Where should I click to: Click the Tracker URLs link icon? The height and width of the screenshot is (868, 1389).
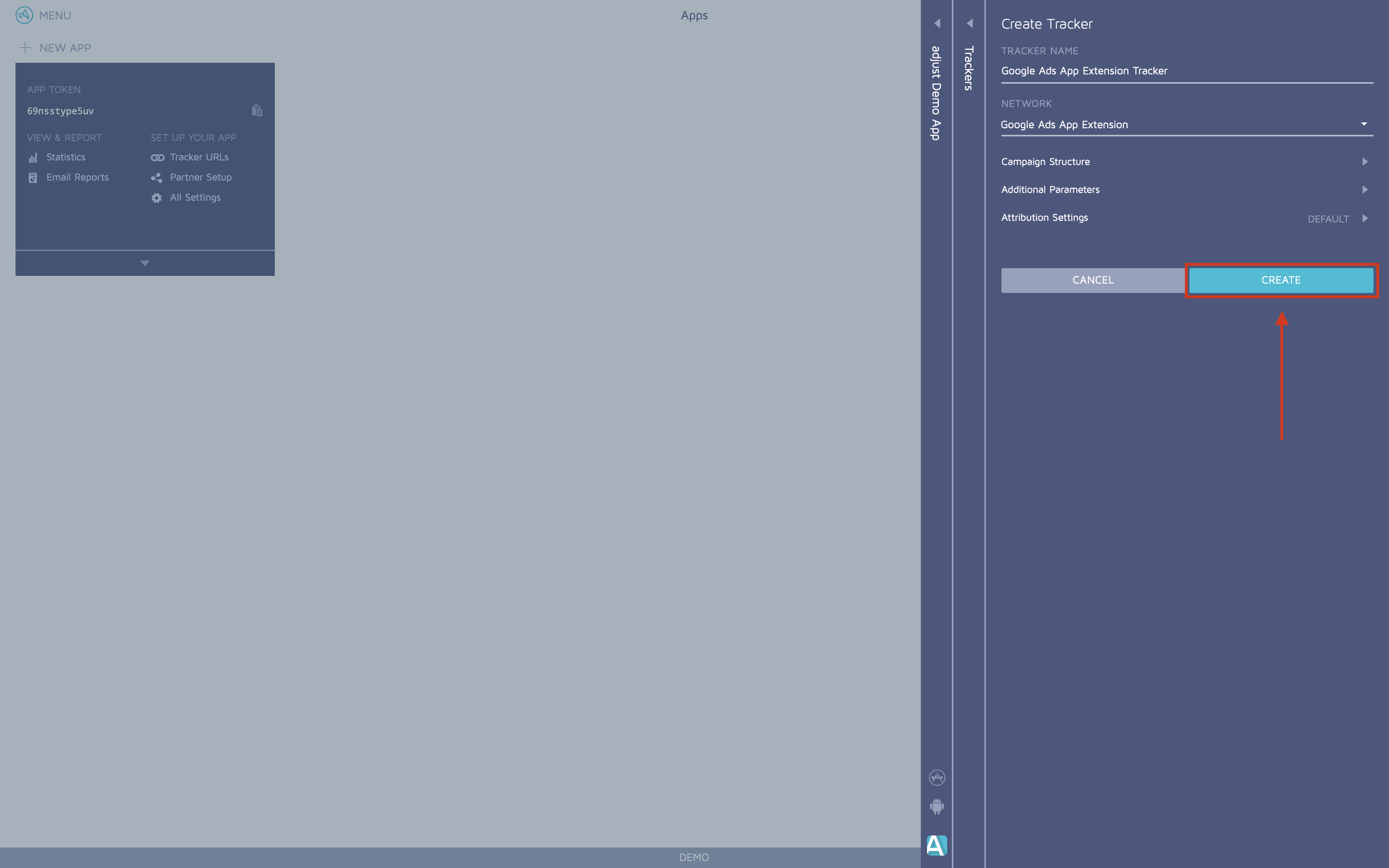[157, 157]
